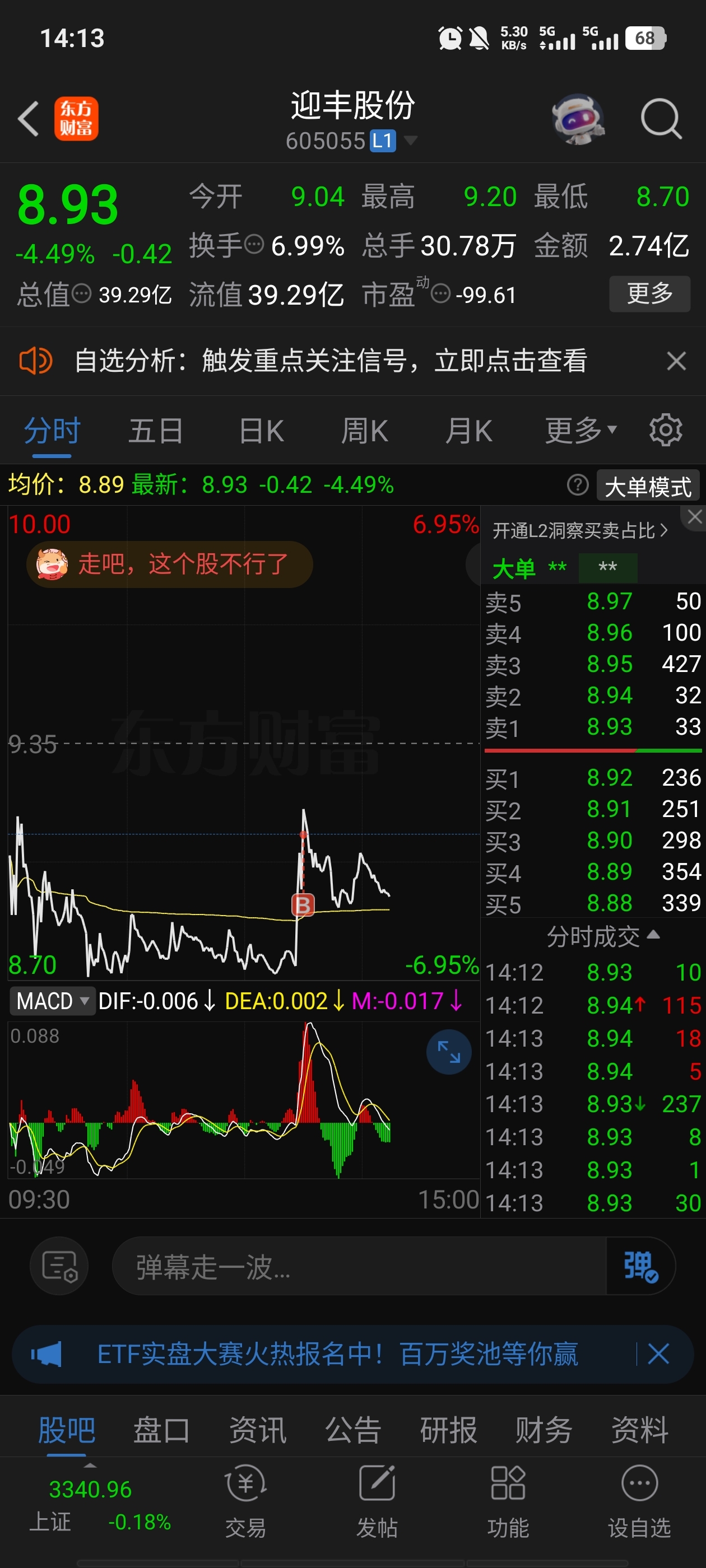Switch to 资讯 tab
Screen dimensions: 706x1568
(257, 1430)
